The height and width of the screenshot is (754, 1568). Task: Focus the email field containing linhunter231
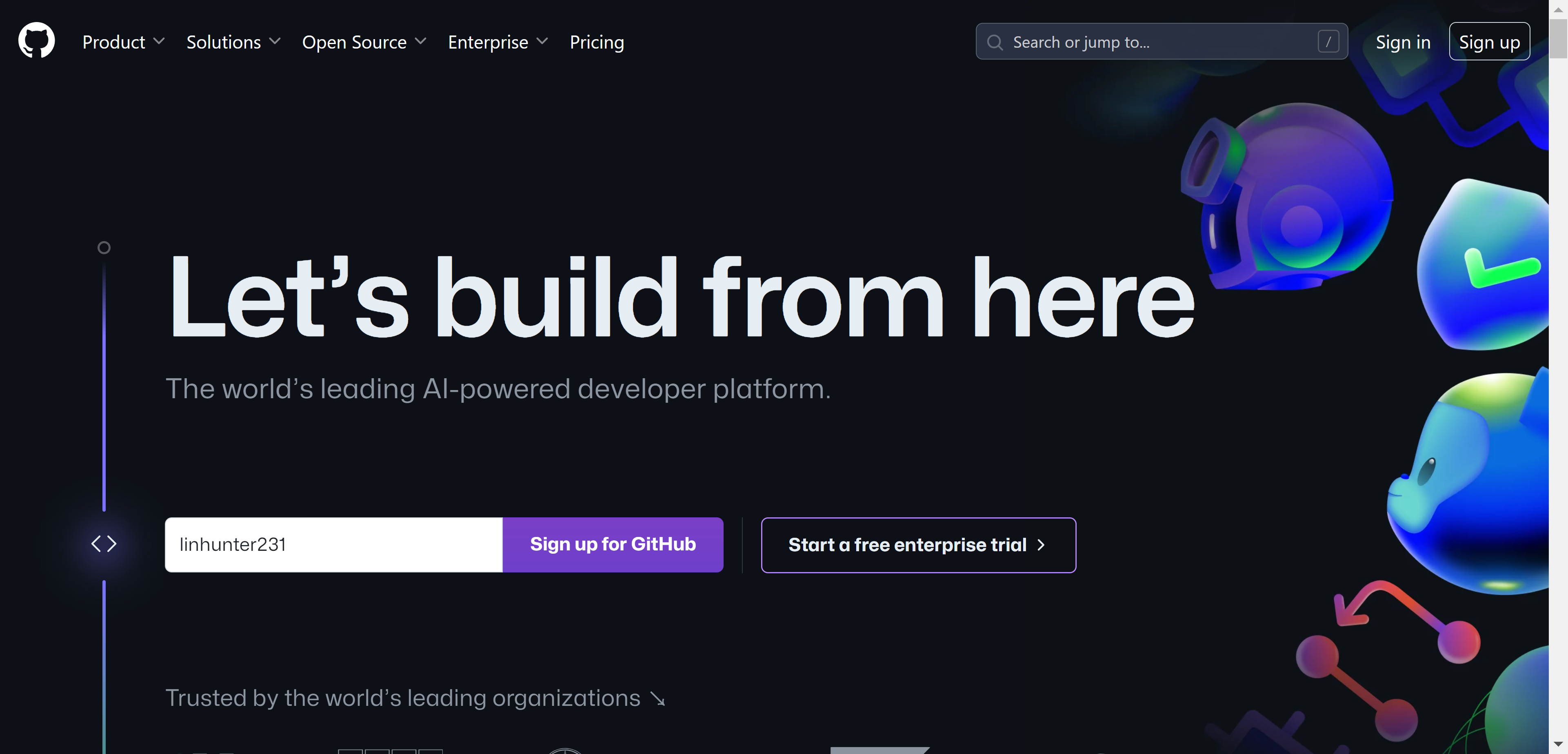[333, 545]
